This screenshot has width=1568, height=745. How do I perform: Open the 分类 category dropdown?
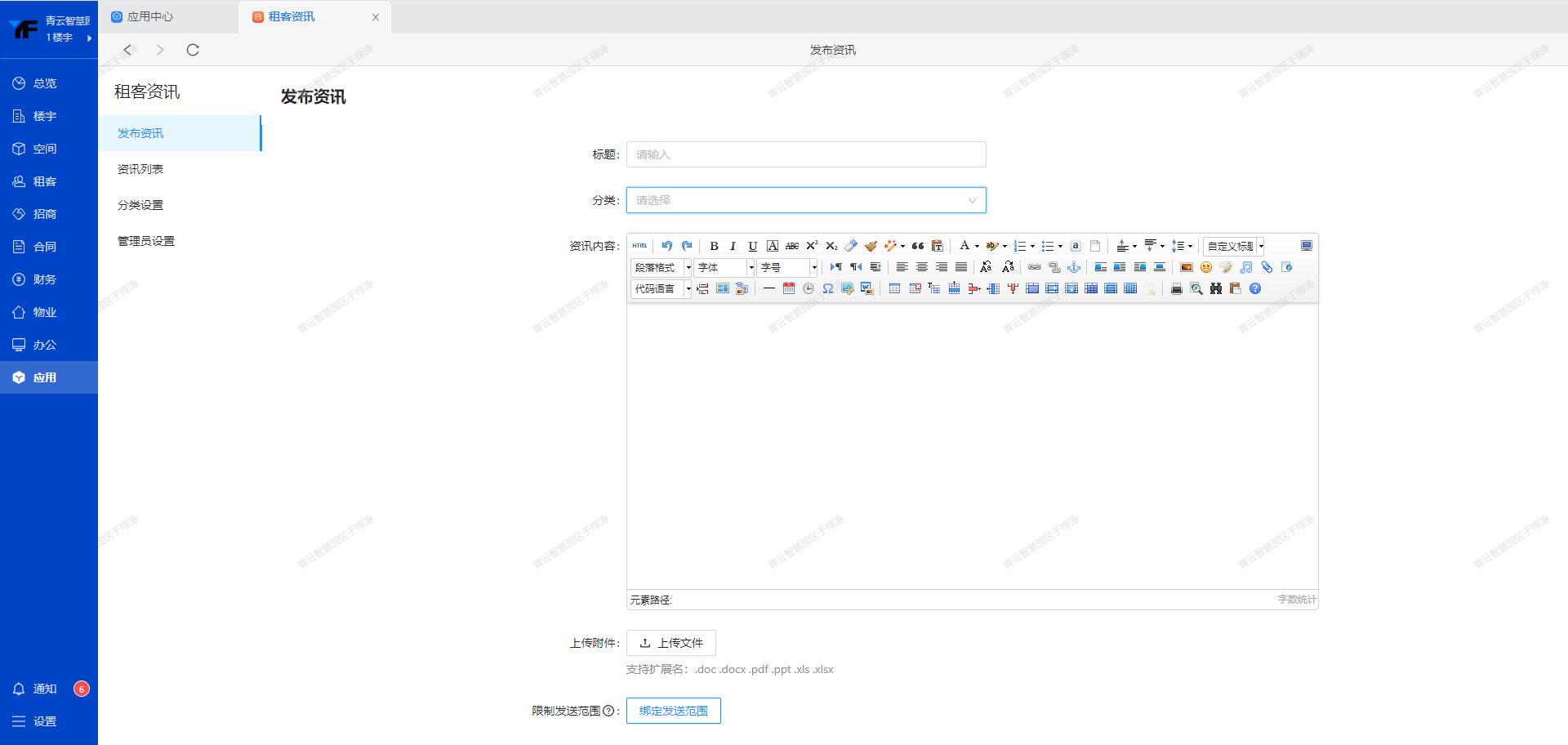point(806,200)
